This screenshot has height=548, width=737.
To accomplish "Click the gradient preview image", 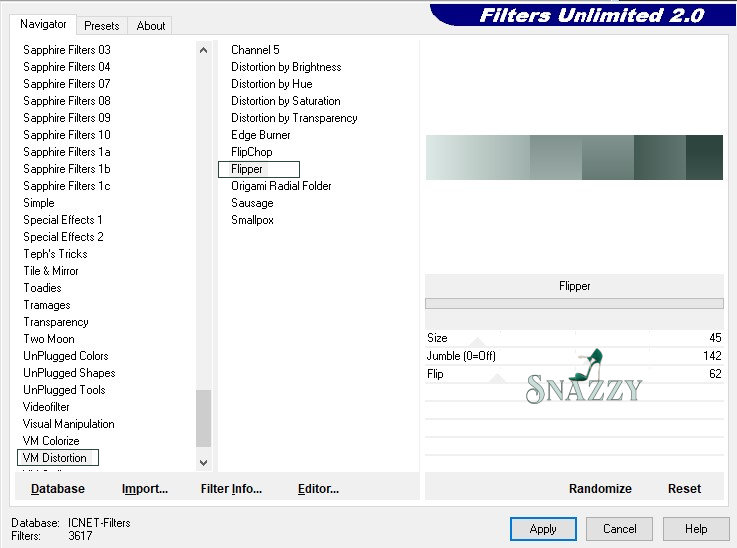I will pos(574,158).
